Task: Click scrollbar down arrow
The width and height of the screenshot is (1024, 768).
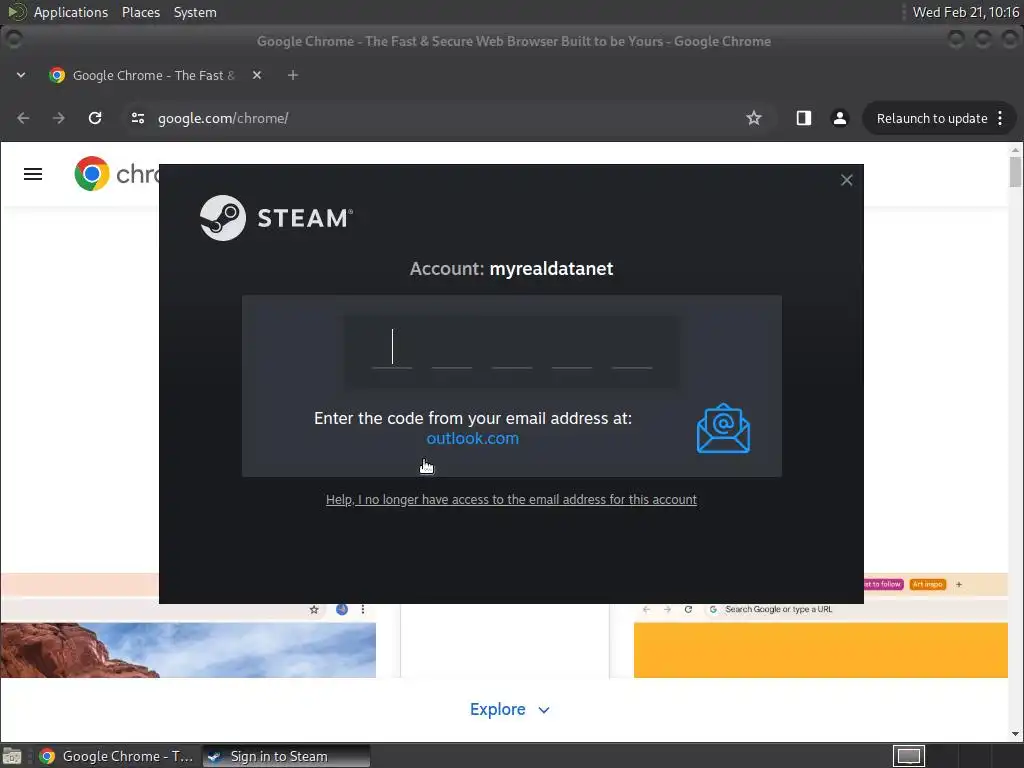Action: 1015,734
